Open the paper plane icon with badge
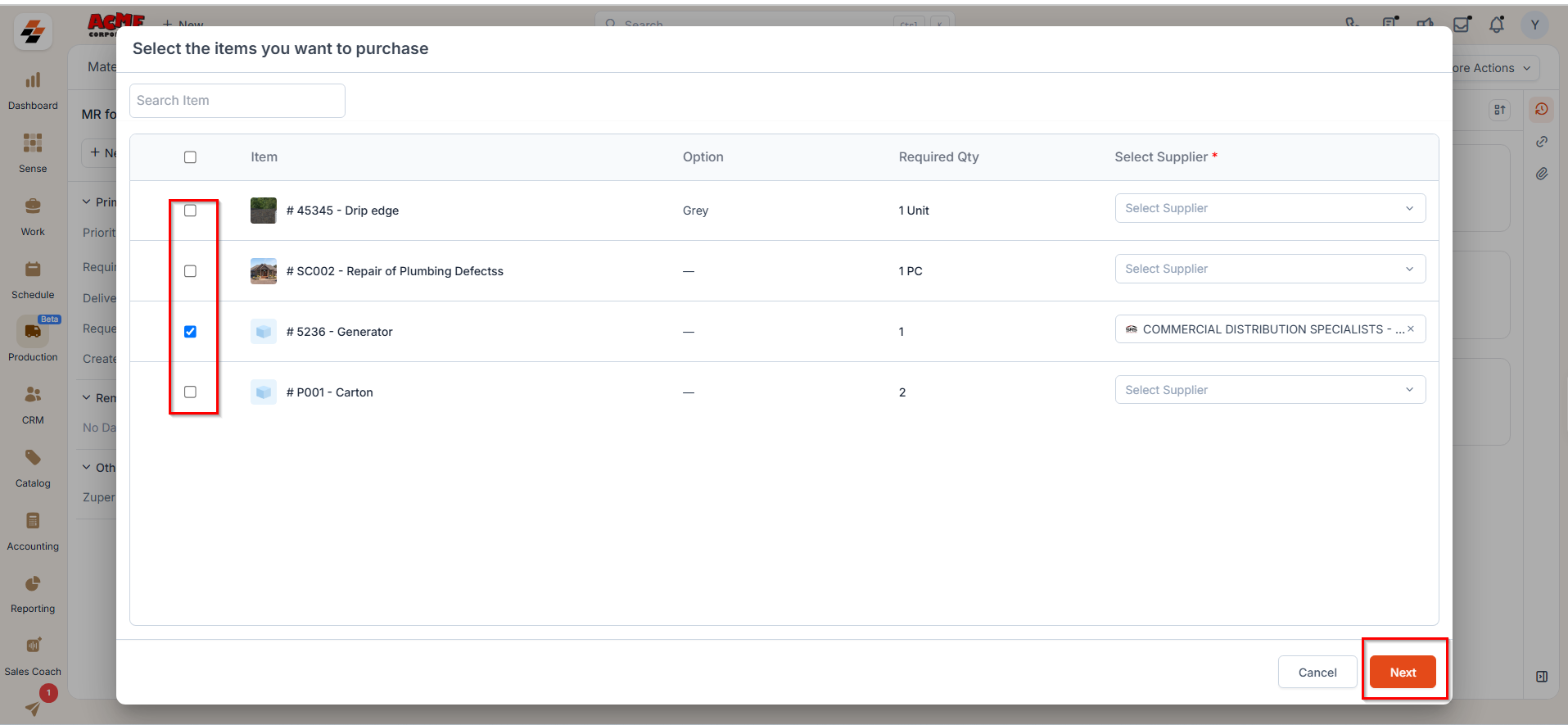 pyautogui.click(x=33, y=709)
